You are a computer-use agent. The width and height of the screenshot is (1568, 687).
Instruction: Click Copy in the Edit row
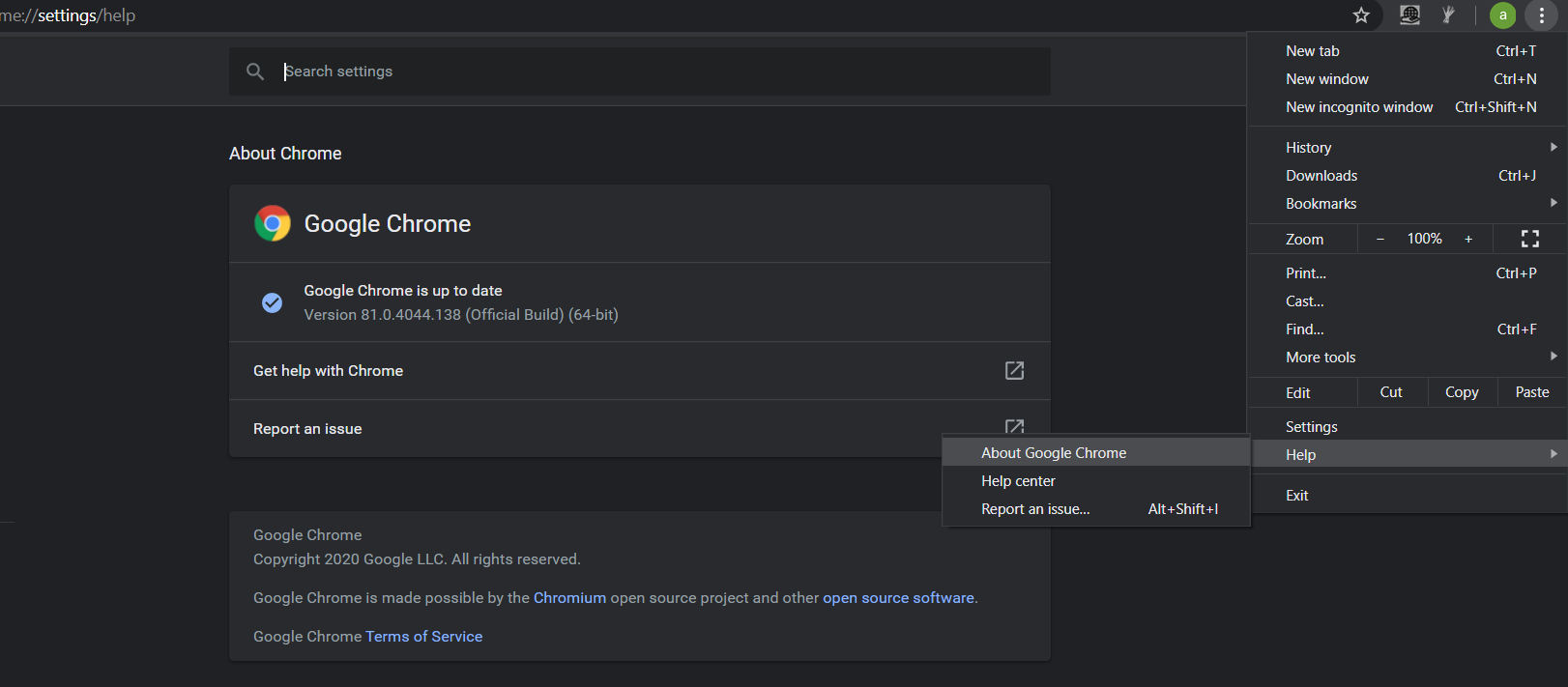1462,392
